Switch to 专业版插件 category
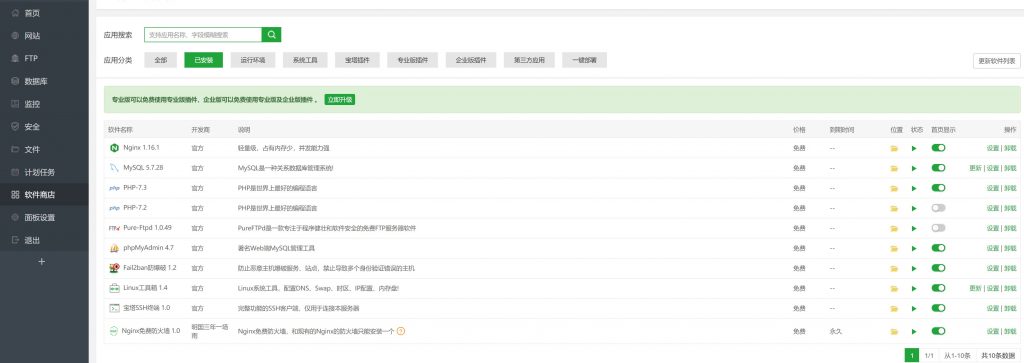This screenshot has width=1024, height=363. [x=413, y=60]
